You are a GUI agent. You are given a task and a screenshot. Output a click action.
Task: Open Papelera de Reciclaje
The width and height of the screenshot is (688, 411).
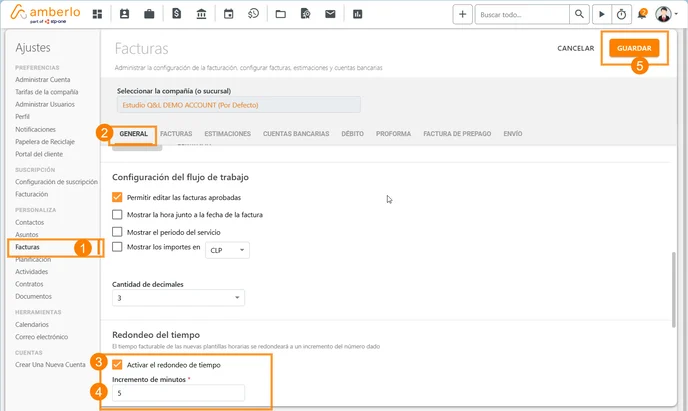click(x=45, y=141)
